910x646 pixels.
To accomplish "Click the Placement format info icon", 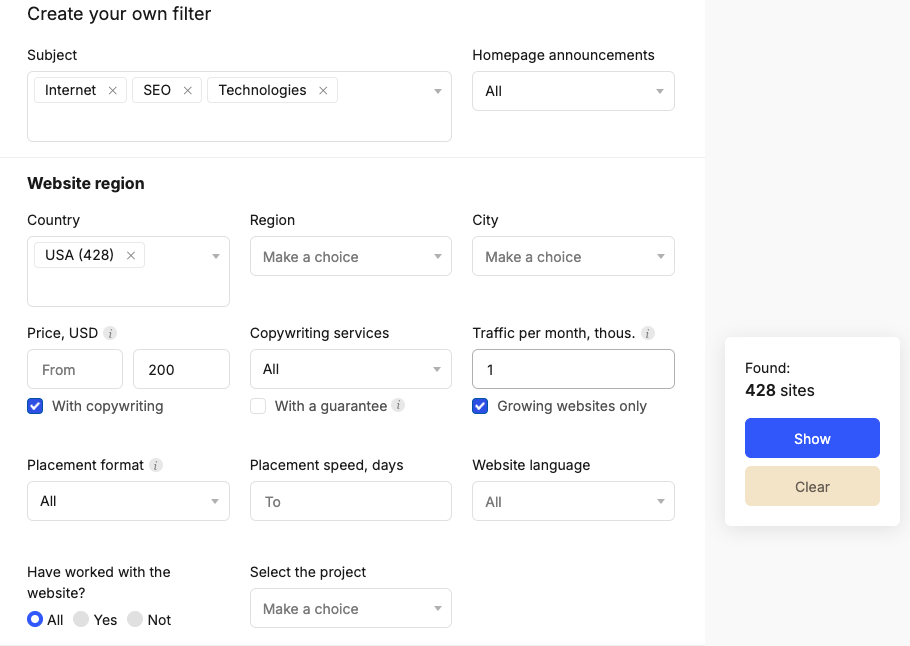I will tap(156, 465).
